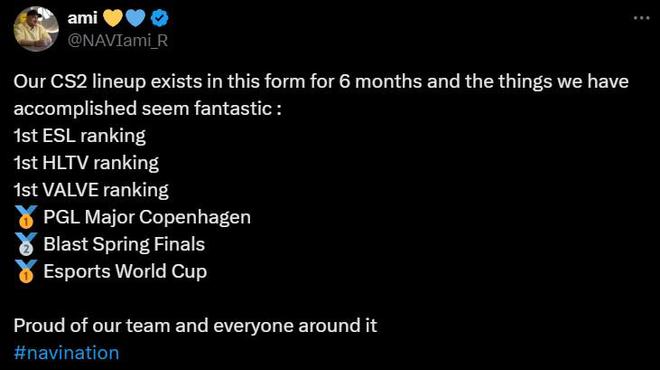Open the @NAVIami_R profile handle

click(x=118, y=40)
